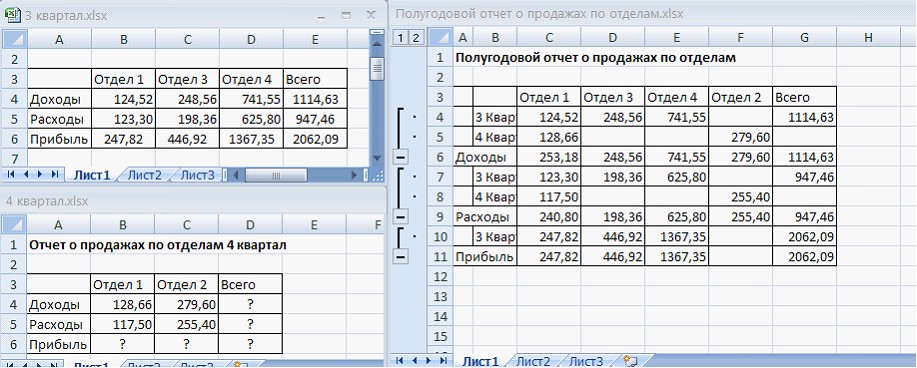Go to last sheet in 3 квартал.xlsx
This screenshot has width=917, height=368.
pos(55,174)
